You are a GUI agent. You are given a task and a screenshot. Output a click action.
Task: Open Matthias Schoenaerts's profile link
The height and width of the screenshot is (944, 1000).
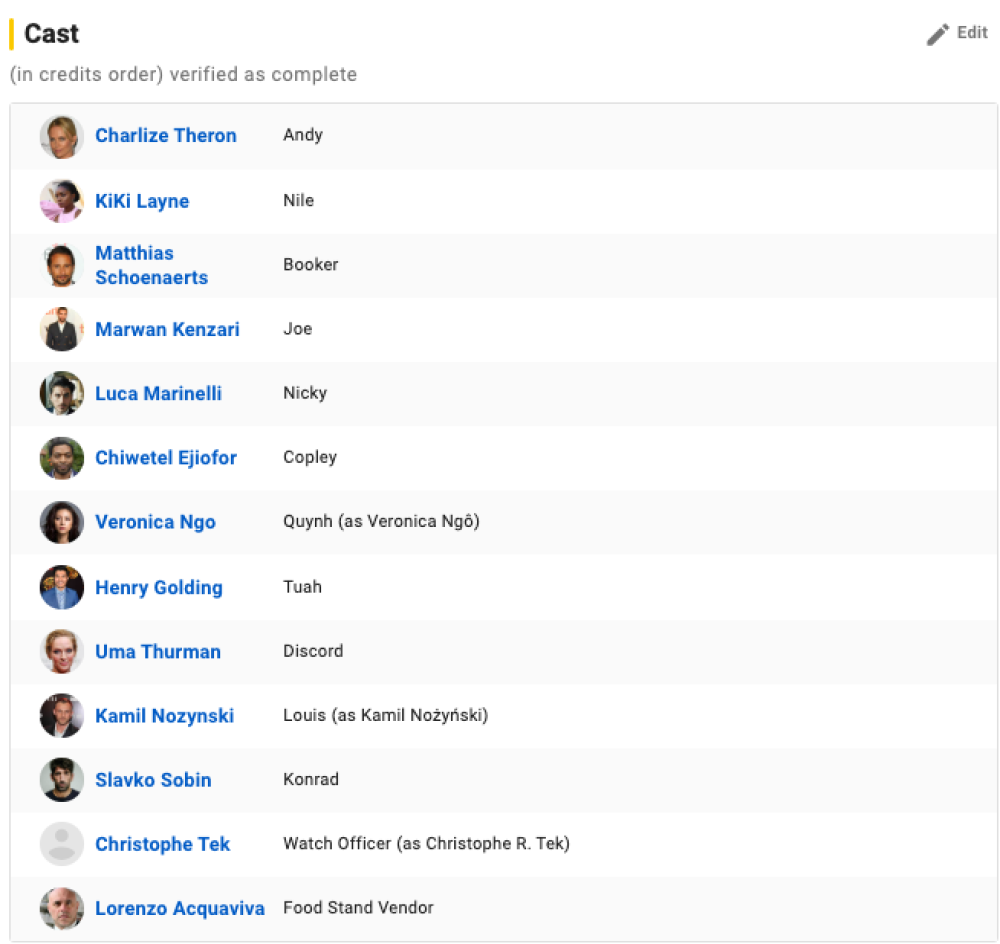152,265
